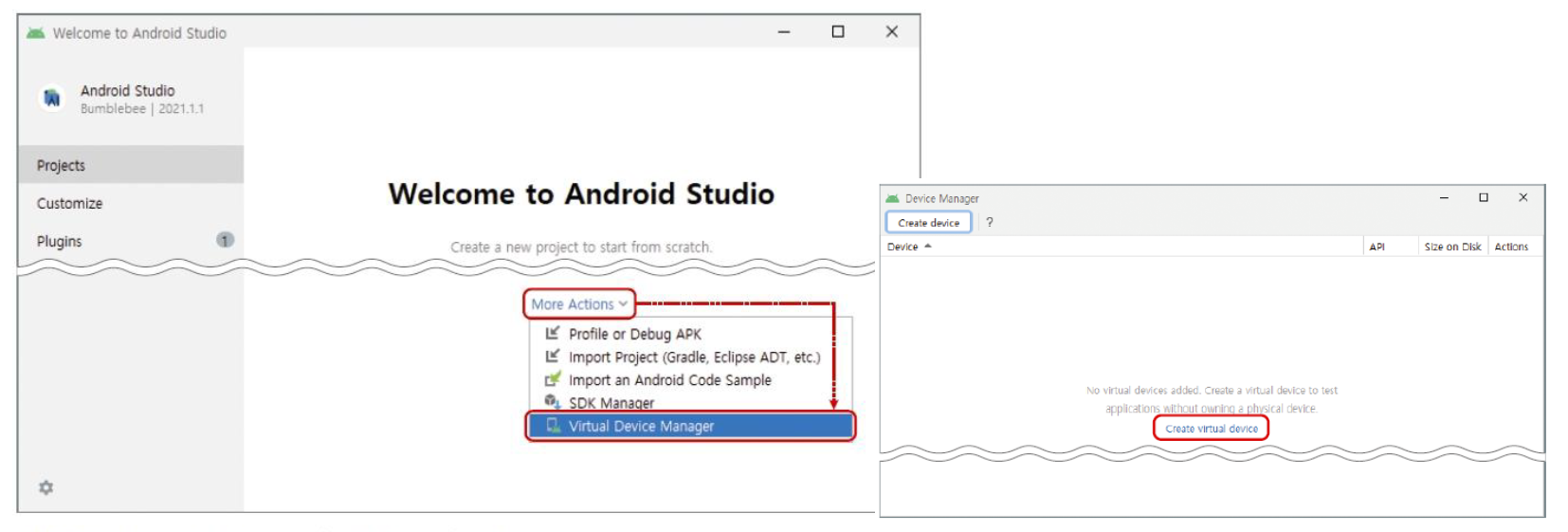Click Create device button in Device Manager
The width and height of the screenshot is (1568, 532).
click(928, 223)
